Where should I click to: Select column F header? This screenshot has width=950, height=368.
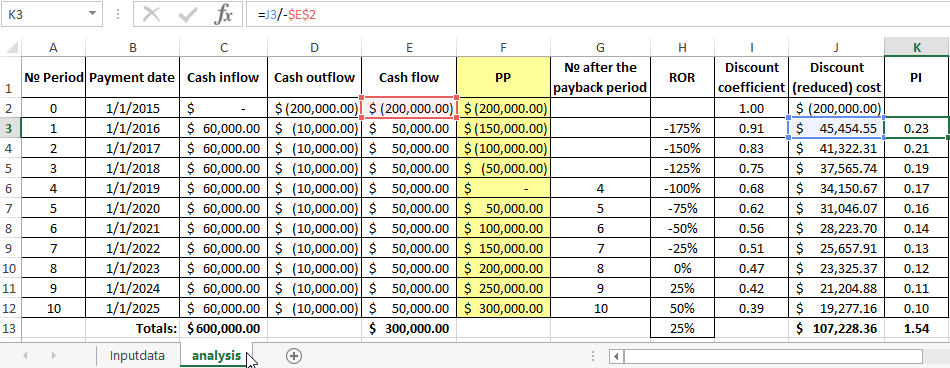point(503,47)
